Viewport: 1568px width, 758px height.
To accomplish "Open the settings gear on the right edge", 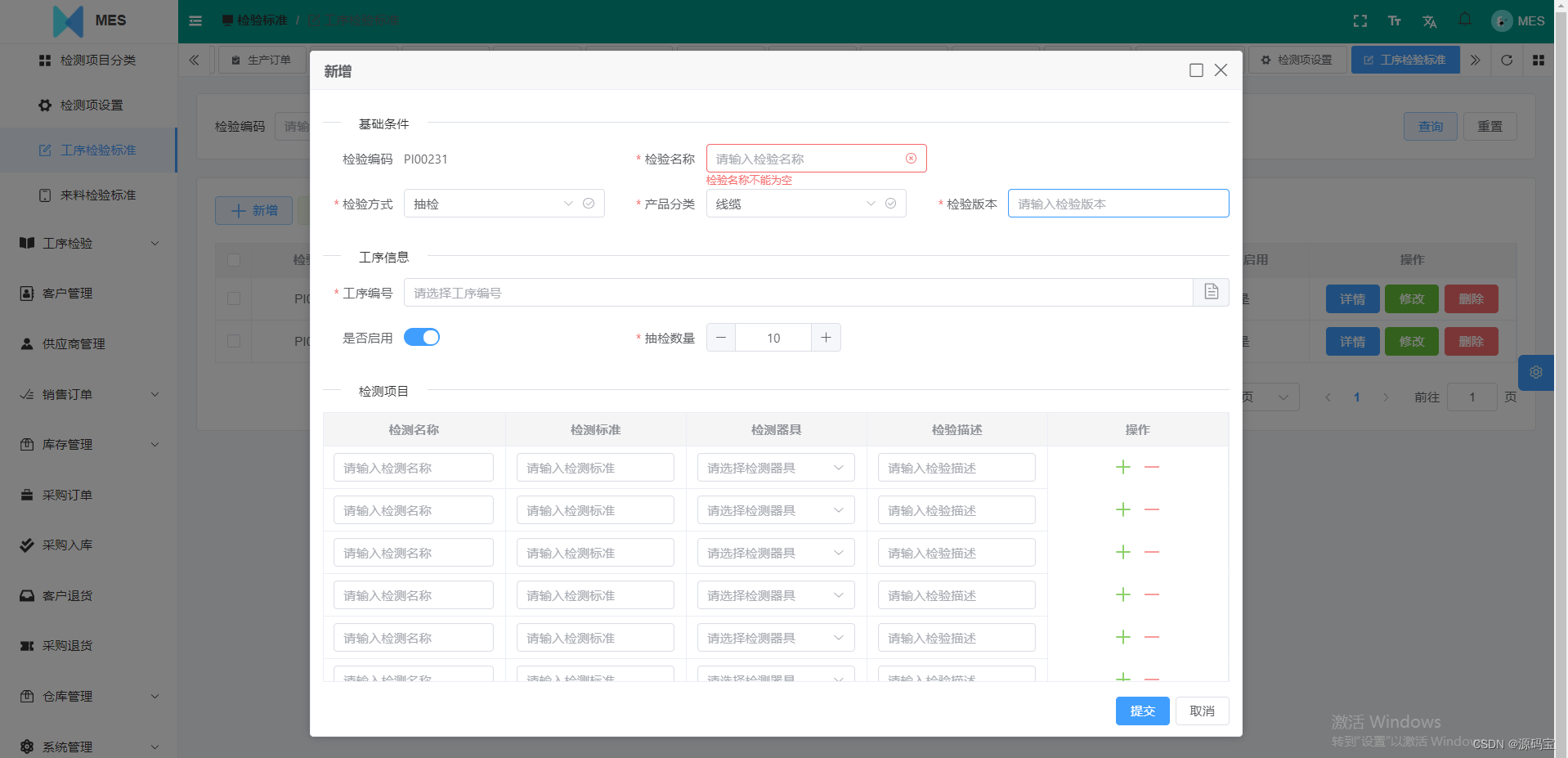I will click(x=1535, y=372).
